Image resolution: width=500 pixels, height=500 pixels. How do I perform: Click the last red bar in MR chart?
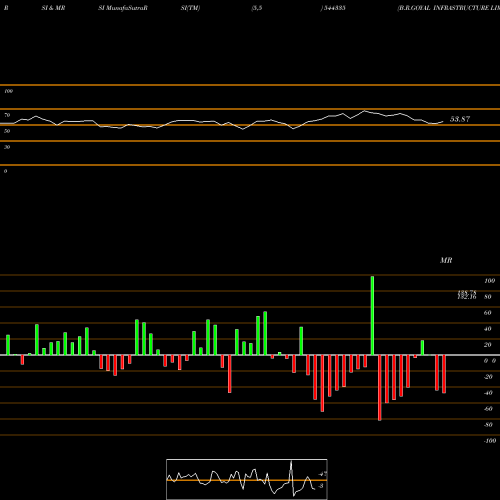pos(444,374)
